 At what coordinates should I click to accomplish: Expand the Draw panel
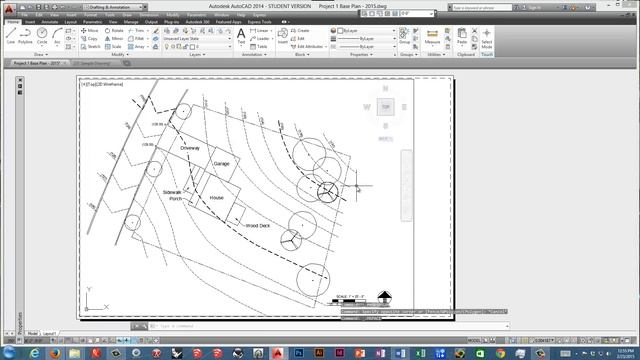(x=40, y=54)
